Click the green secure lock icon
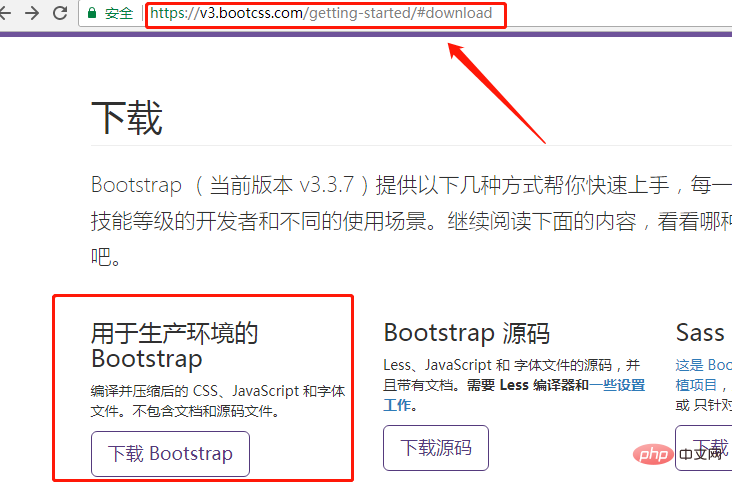732x487 pixels. (x=92, y=14)
